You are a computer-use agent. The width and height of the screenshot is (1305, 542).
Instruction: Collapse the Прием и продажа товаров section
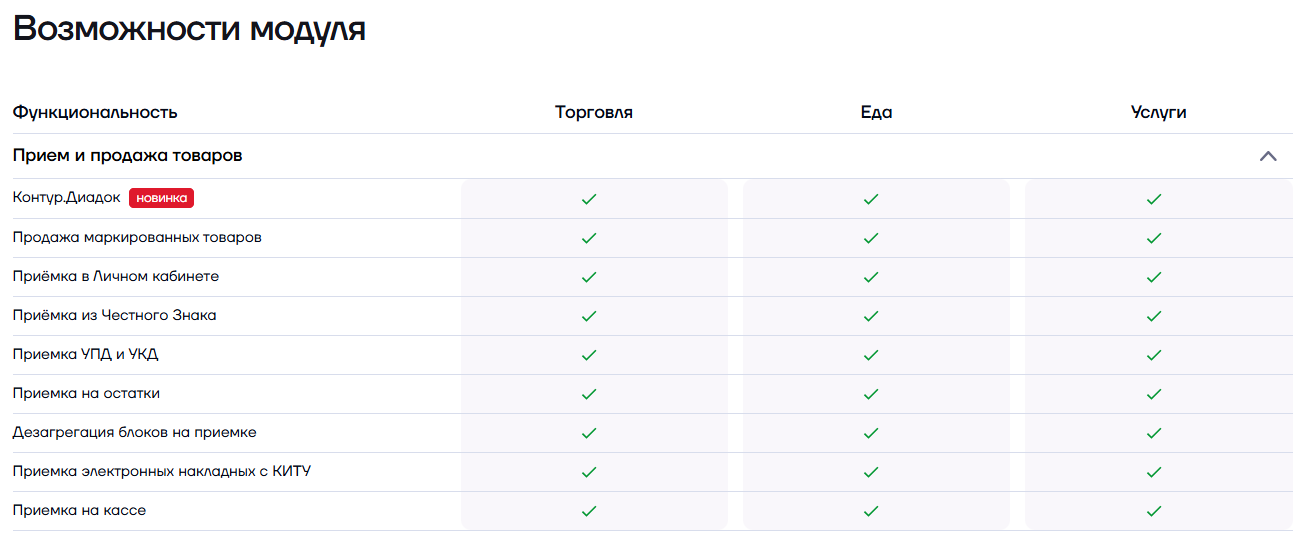coord(1268,156)
